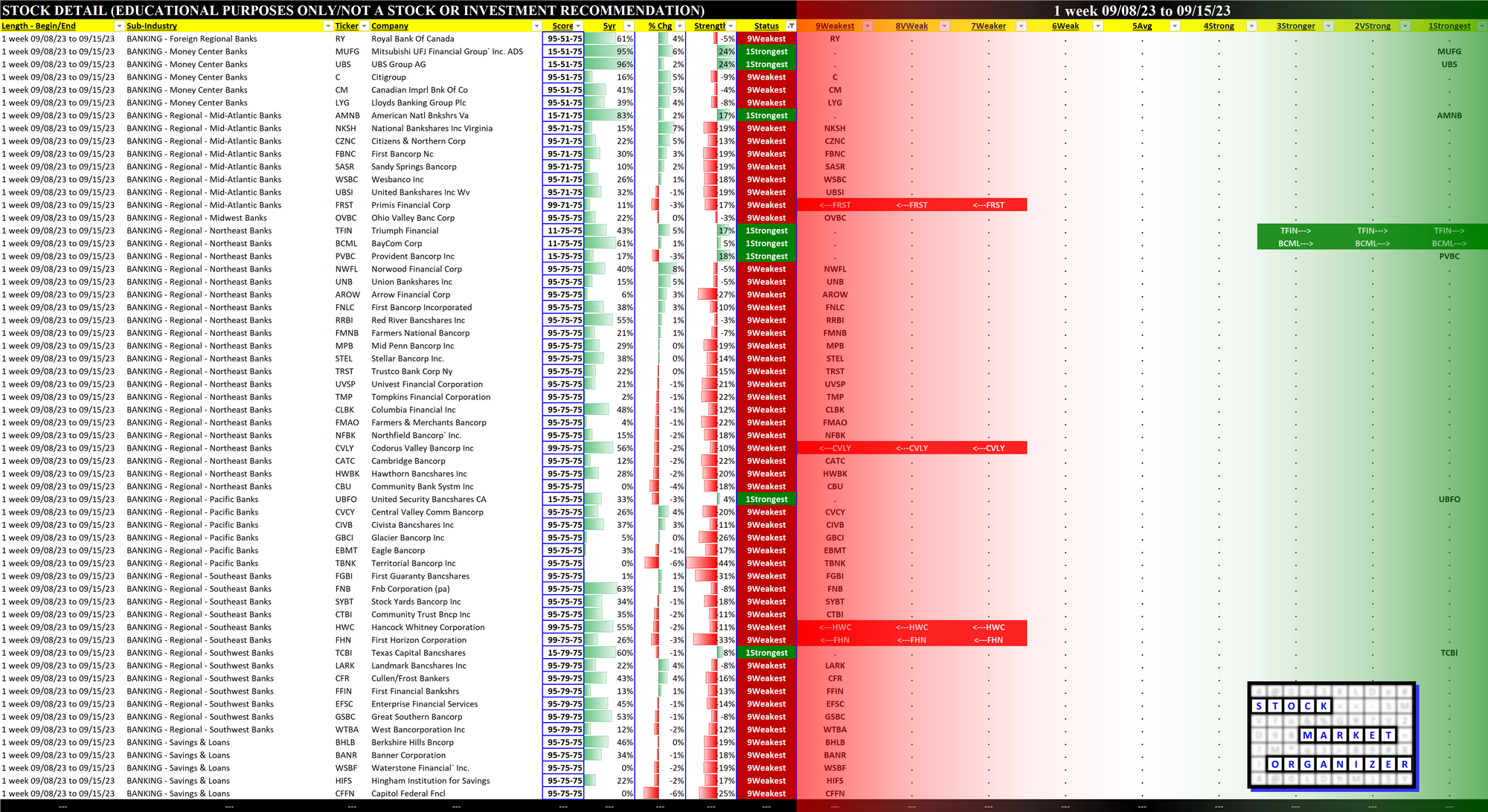1488x812 pixels.
Task: Expand the 5Avg column filter dropdown
Action: 1174,26
